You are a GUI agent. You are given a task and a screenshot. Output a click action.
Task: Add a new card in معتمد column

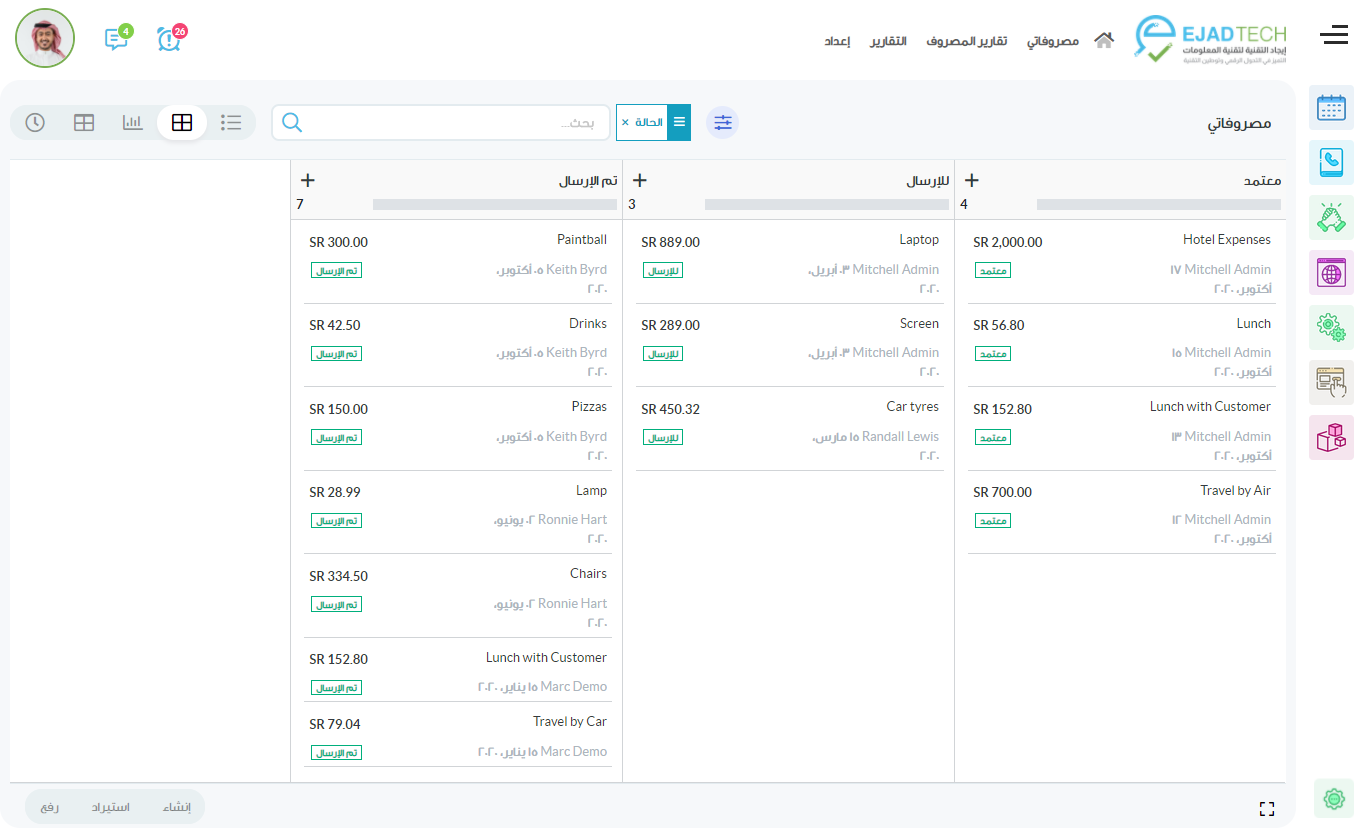click(971, 181)
